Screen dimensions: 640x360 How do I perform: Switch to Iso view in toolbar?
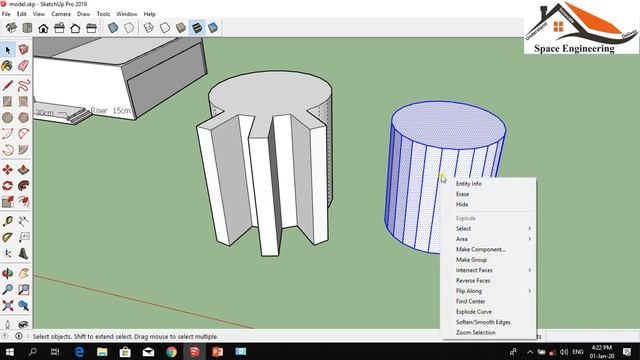pos(11,28)
